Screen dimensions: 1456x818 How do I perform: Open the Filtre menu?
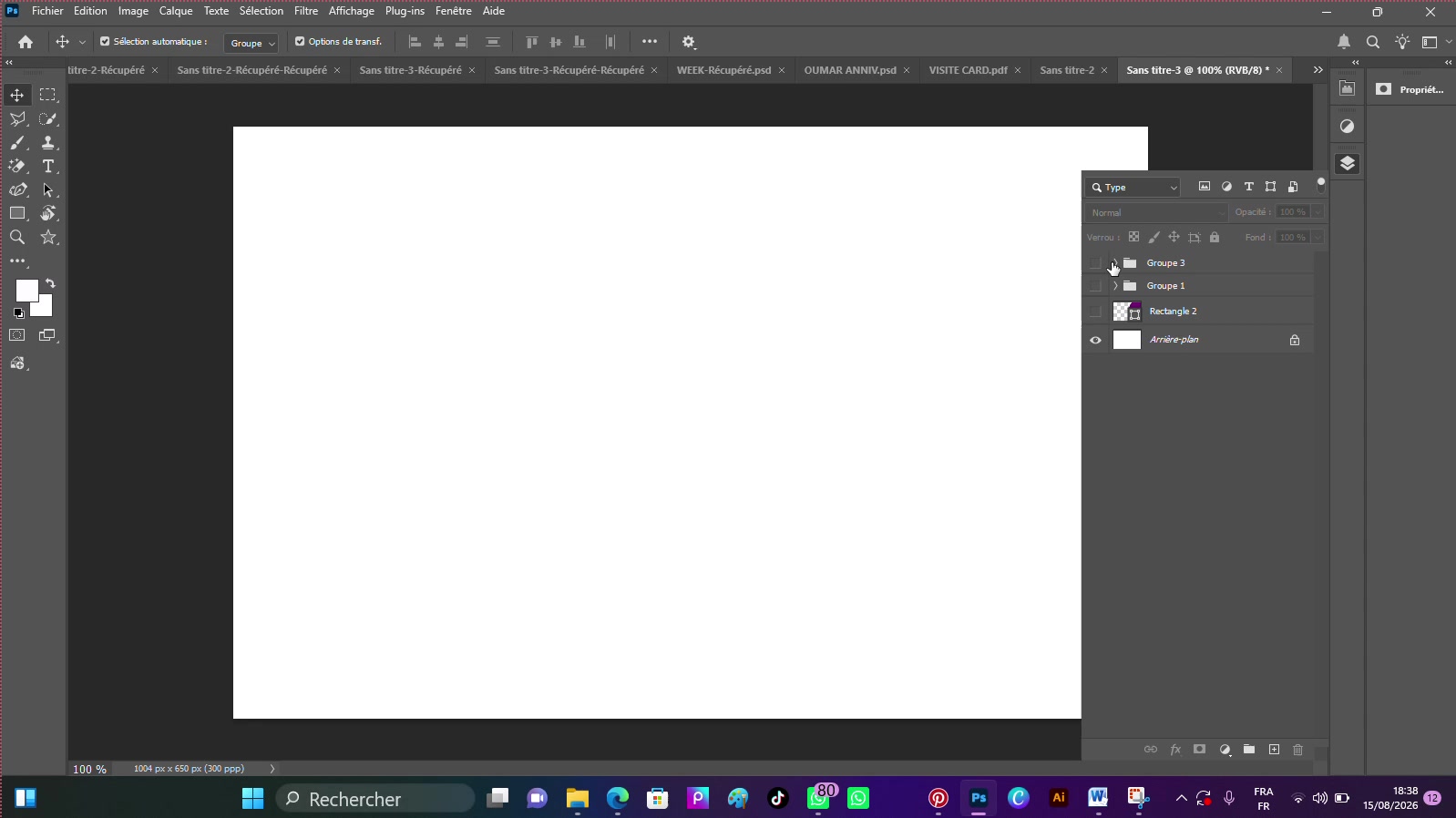pyautogui.click(x=306, y=11)
